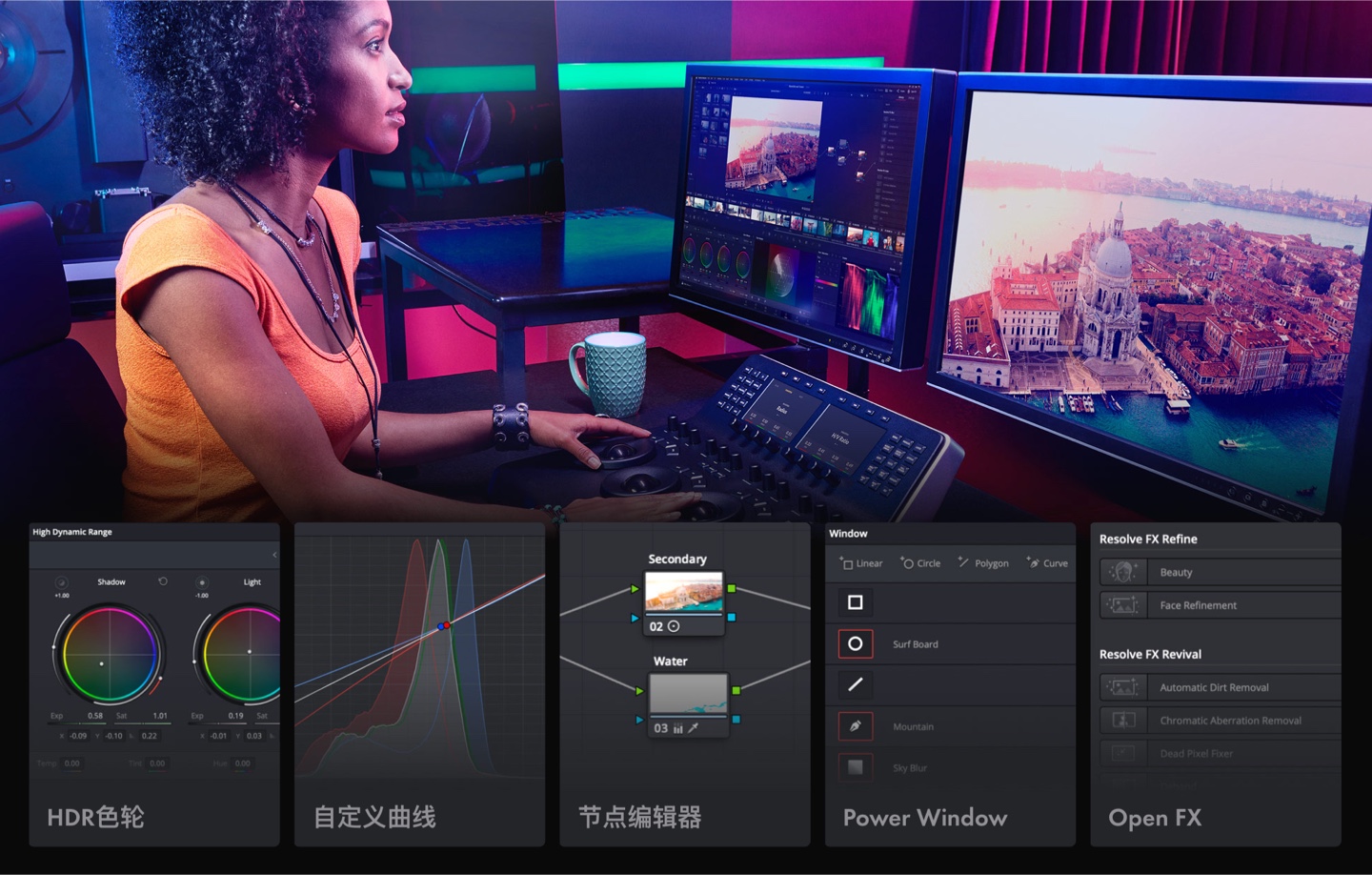Viewport: 1372px width, 875px height.
Task: Select the Dead Pixel Fixer effect
Action: tap(1221, 753)
